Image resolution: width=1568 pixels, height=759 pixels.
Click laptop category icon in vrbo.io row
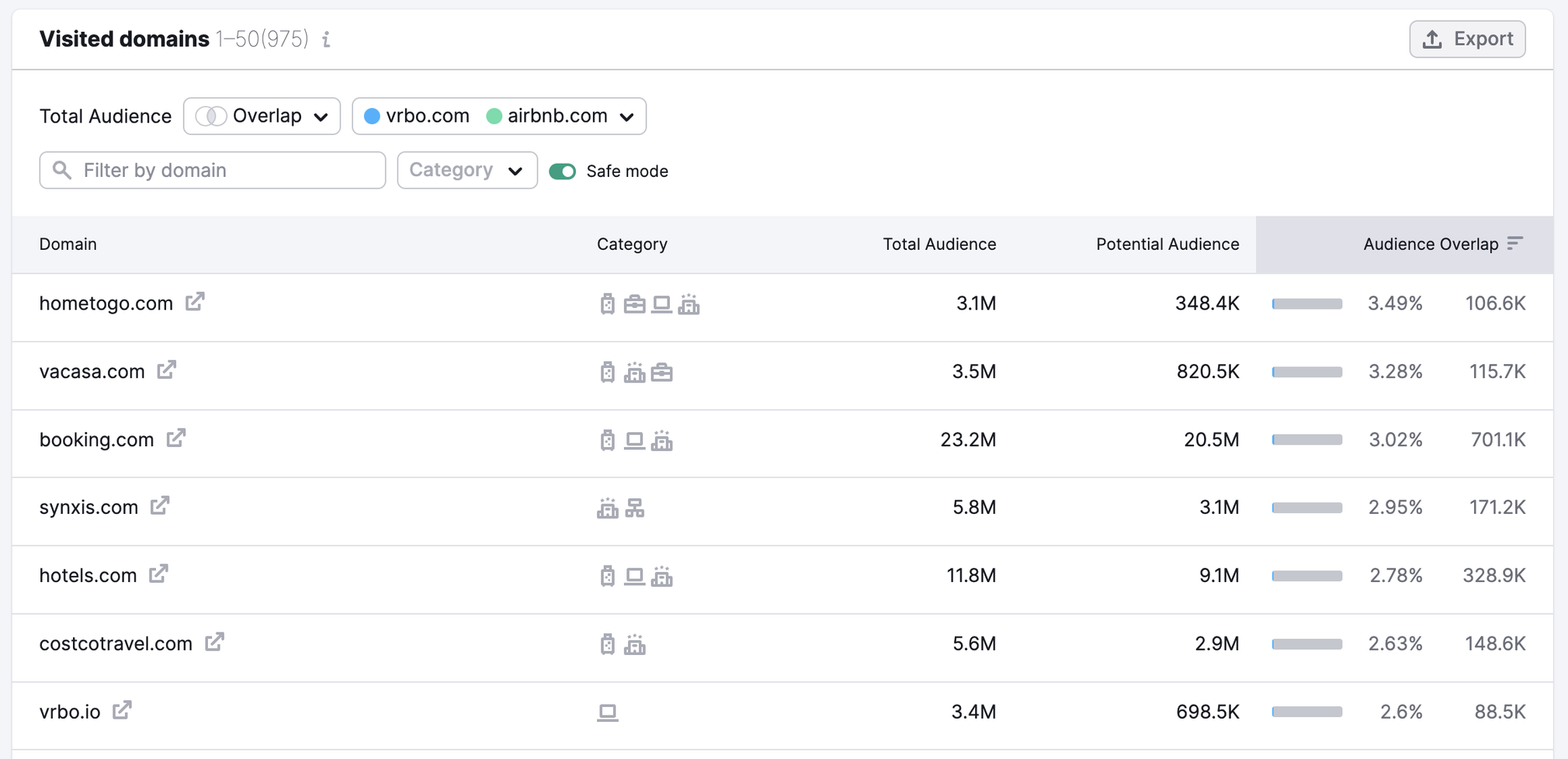[x=608, y=712]
